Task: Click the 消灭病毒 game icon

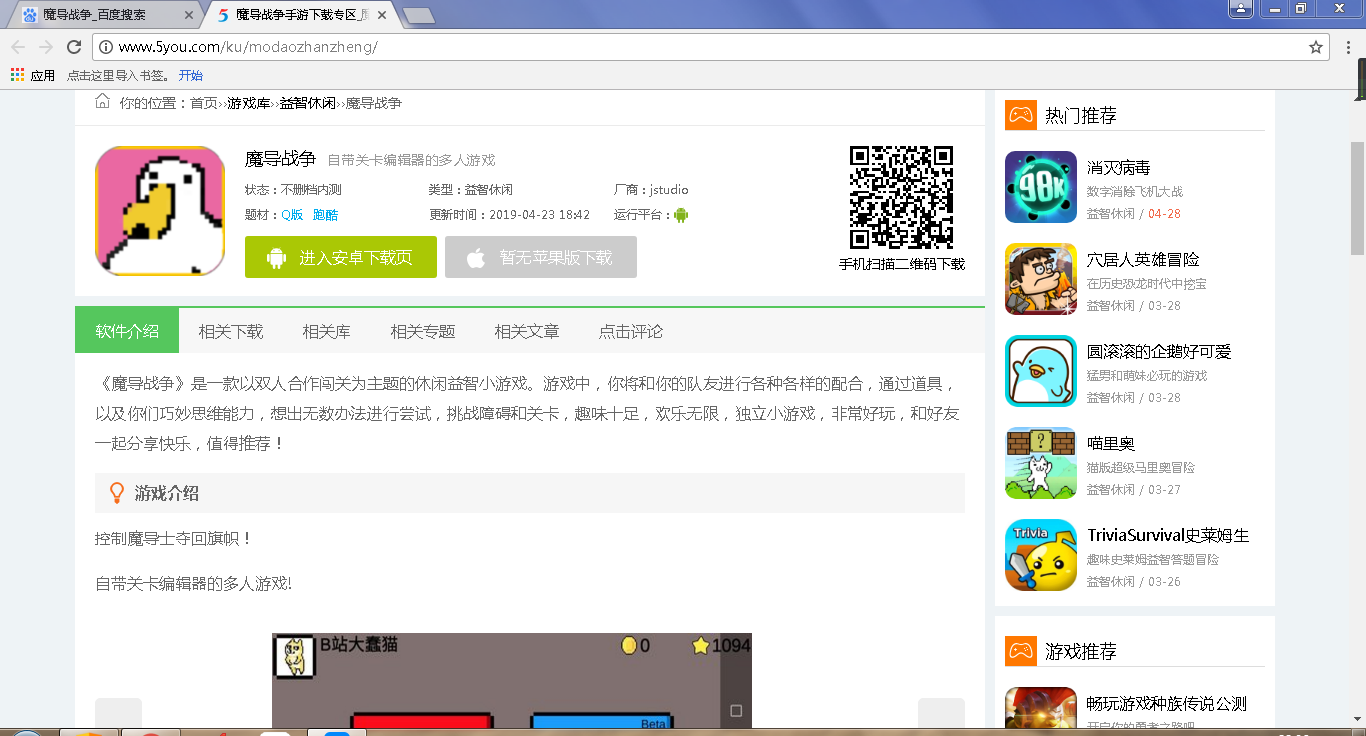Action: point(1041,187)
